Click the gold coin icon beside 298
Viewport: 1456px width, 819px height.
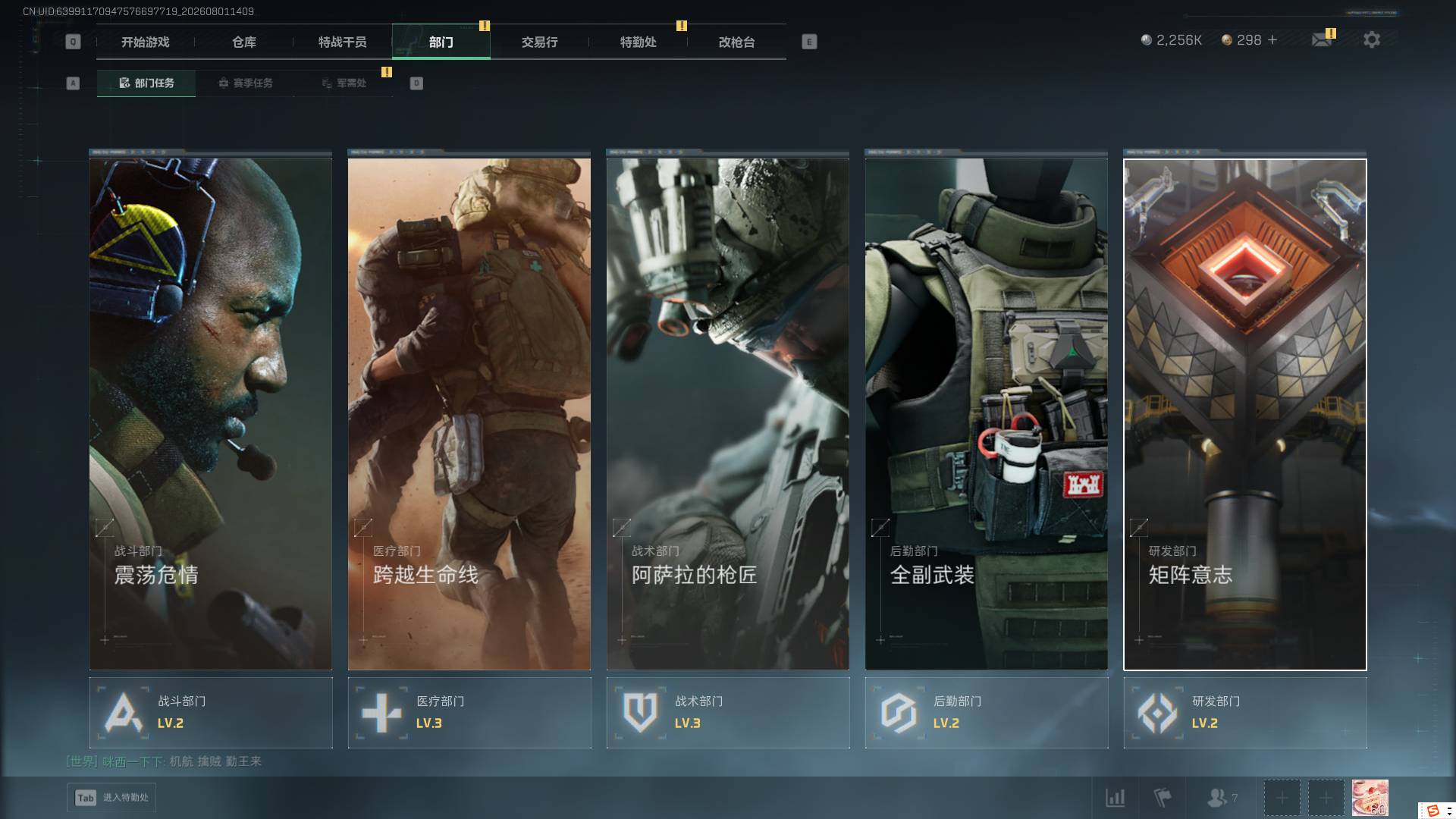pos(1227,39)
